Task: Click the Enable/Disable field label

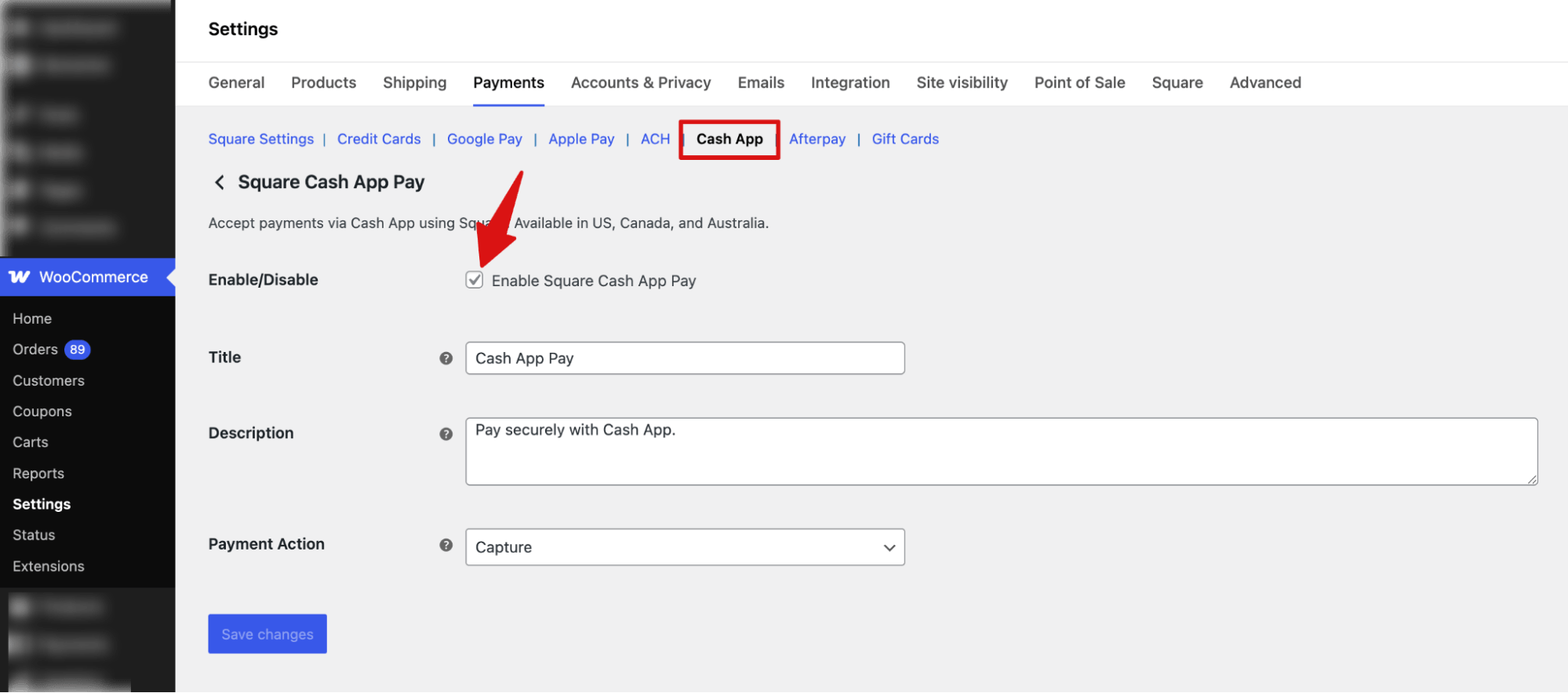Action: 264,280
